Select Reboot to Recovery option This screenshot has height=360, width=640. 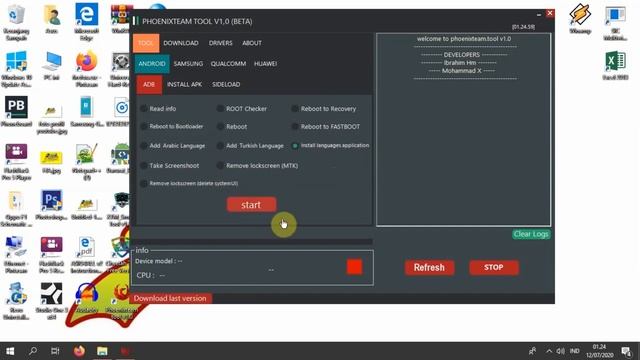tap(324, 109)
